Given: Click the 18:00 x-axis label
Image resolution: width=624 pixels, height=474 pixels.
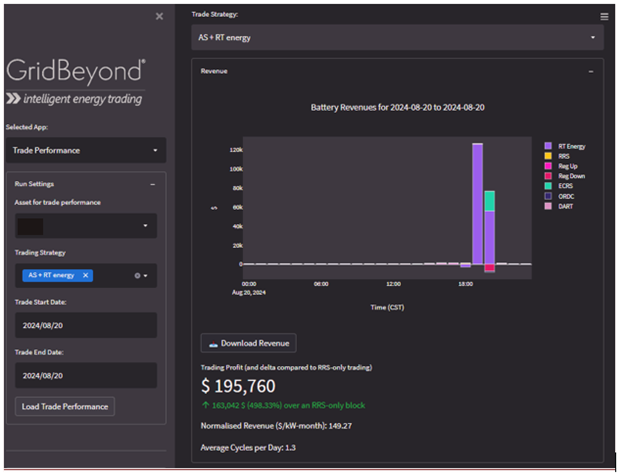Looking at the screenshot, I should pyautogui.click(x=465, y=284).
